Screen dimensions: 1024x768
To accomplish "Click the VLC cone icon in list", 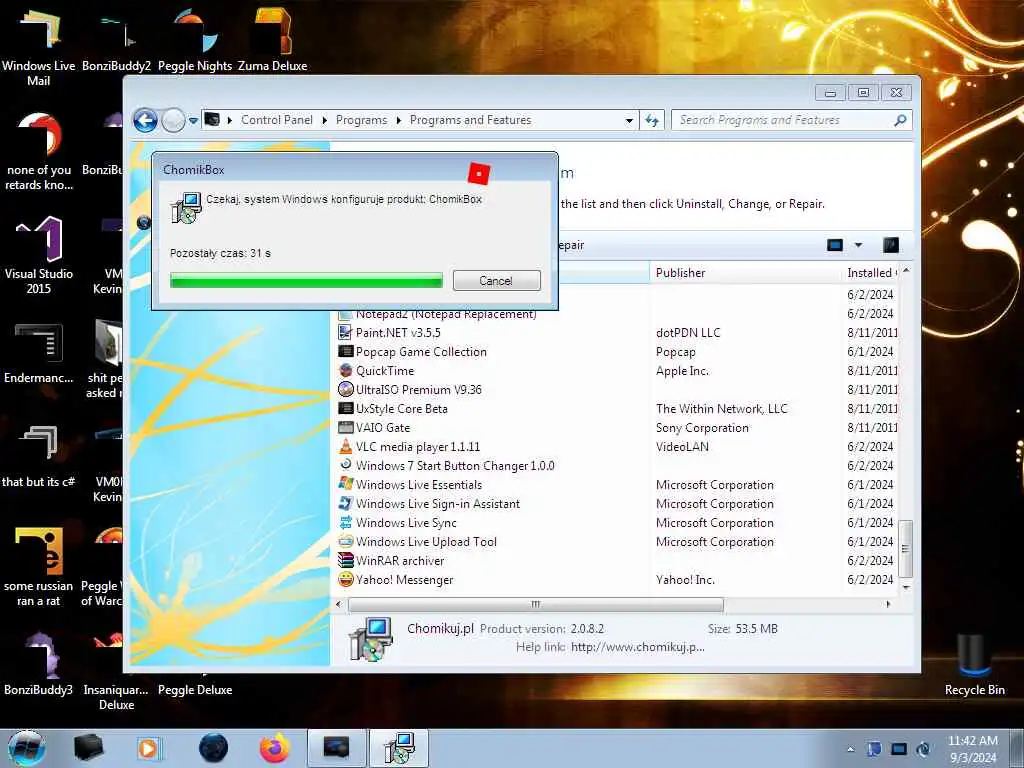I will click(x=345, y=447).
